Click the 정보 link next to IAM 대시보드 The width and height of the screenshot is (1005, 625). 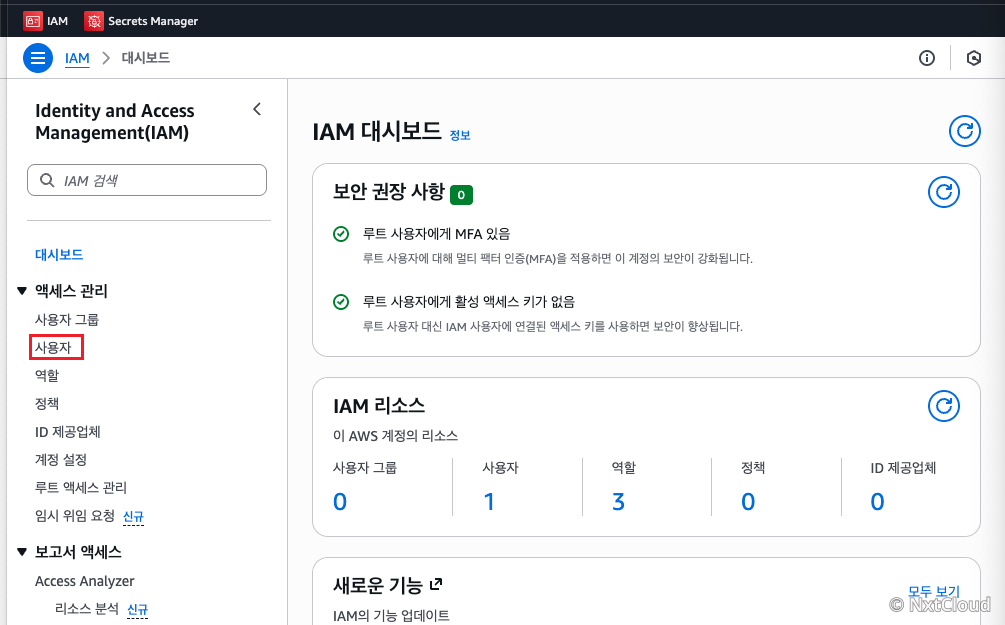click(460, 135)
